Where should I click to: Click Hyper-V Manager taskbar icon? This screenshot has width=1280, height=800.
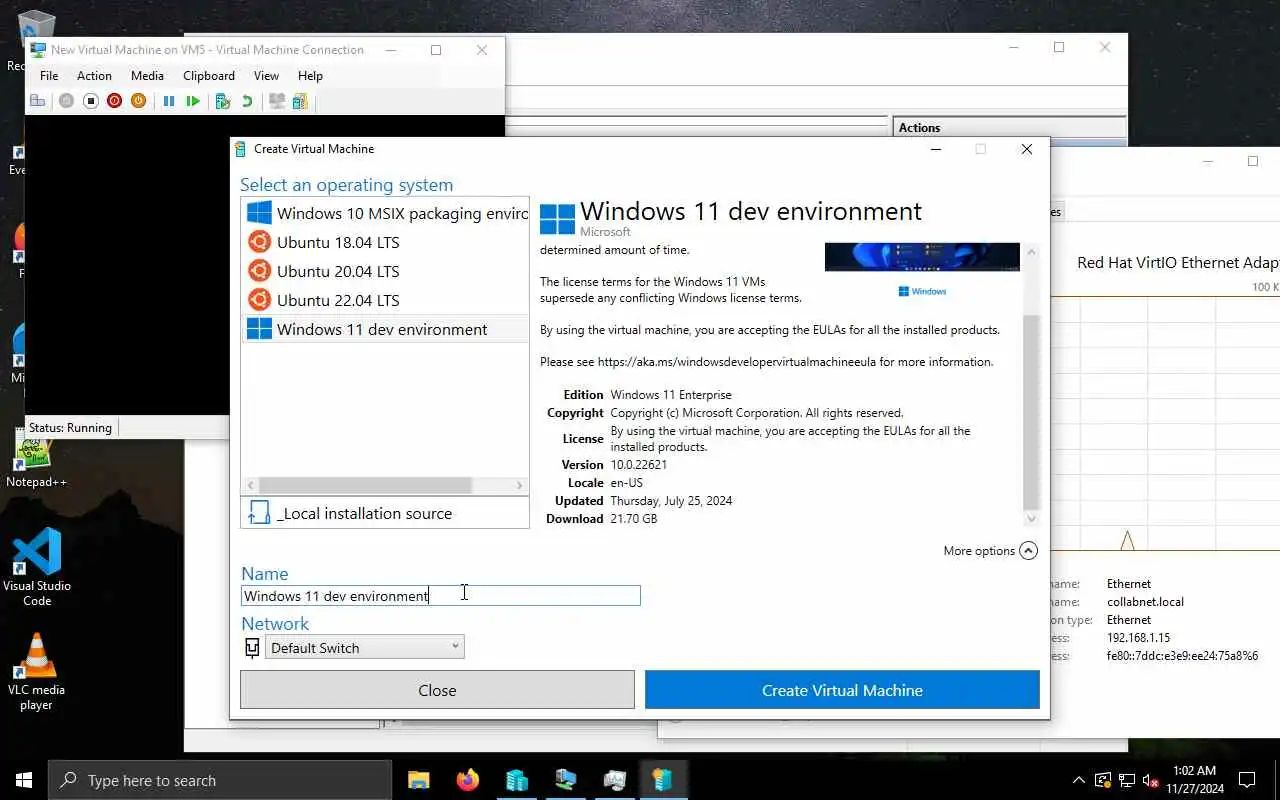[516, 780]
